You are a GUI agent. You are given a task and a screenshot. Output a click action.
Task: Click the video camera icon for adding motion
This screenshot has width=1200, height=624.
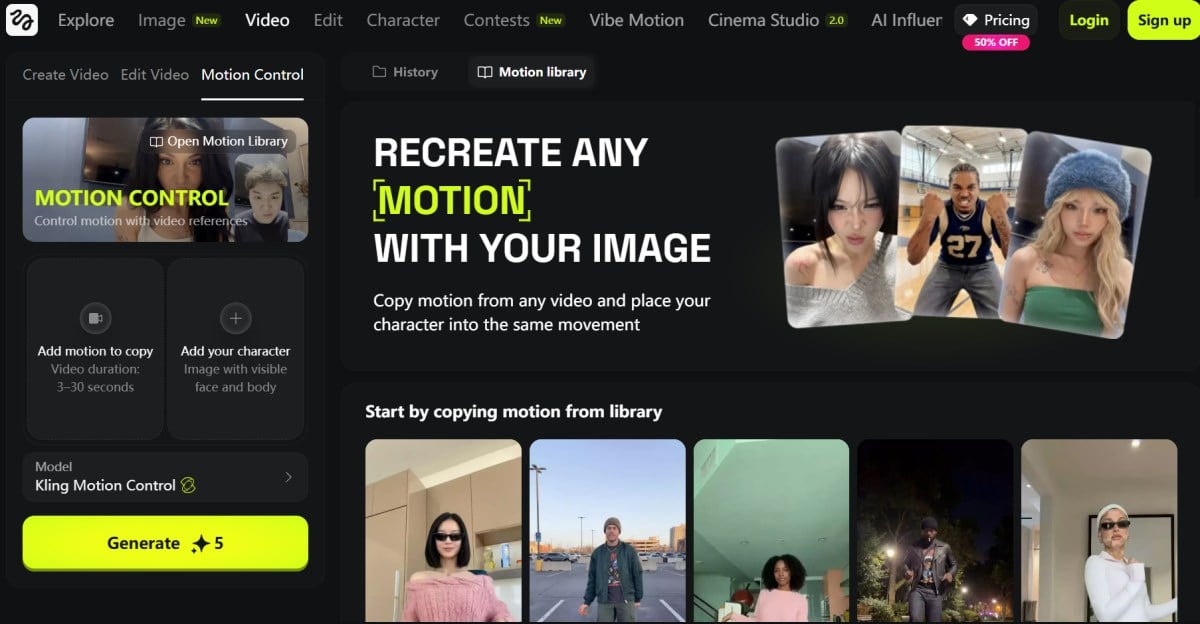[96, 318]
